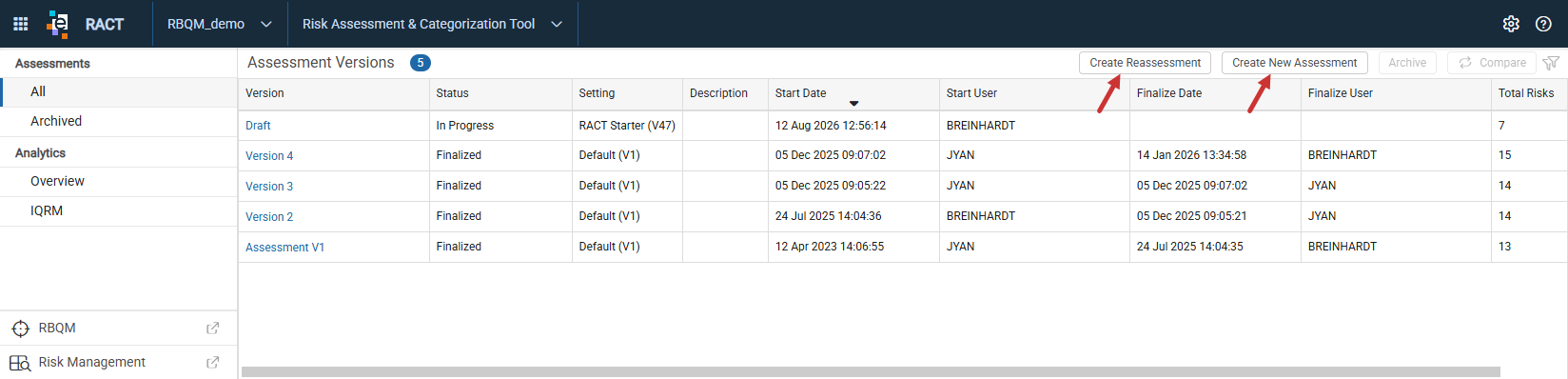Sort by the Description column header
Screen dimensions: 1568x379
[725, 93]
